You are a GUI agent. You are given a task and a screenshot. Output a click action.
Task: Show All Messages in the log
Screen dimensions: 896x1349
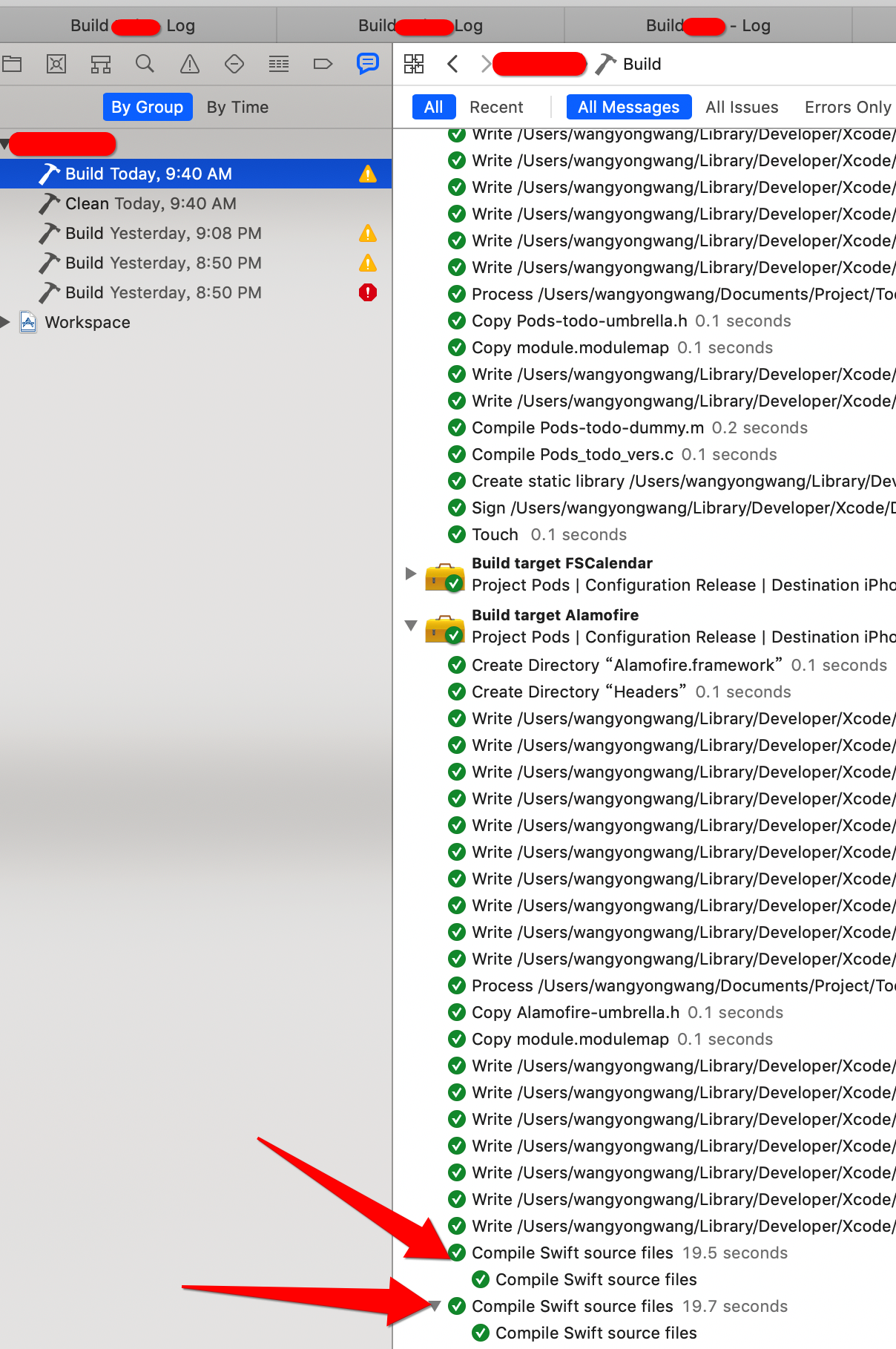[629, 107]
